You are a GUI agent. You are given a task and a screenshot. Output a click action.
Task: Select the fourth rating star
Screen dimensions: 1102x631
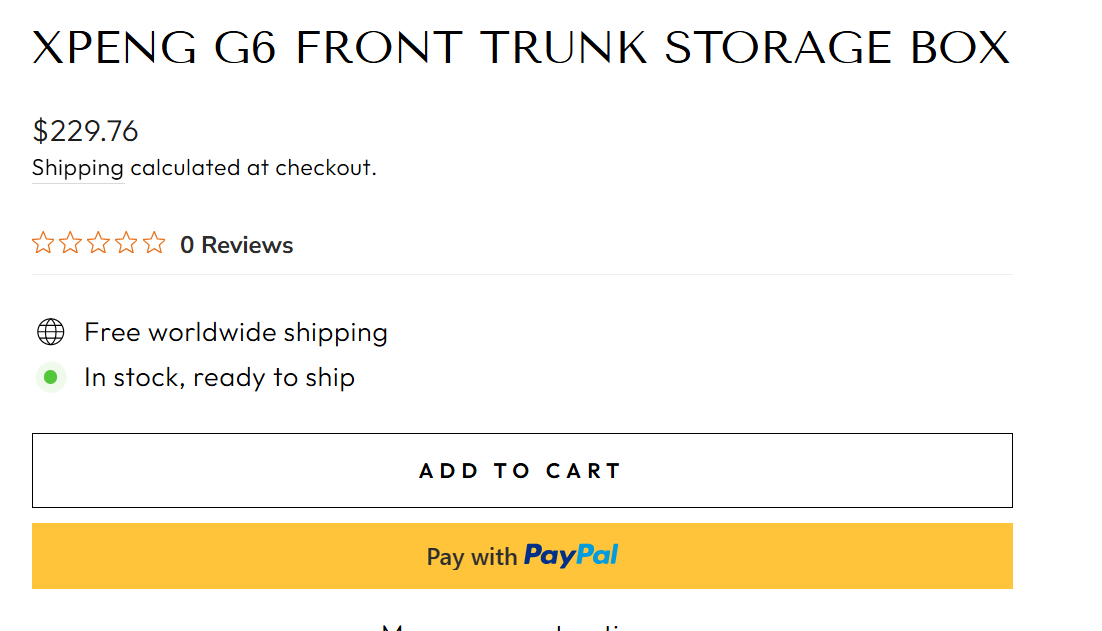coord(126,243)
